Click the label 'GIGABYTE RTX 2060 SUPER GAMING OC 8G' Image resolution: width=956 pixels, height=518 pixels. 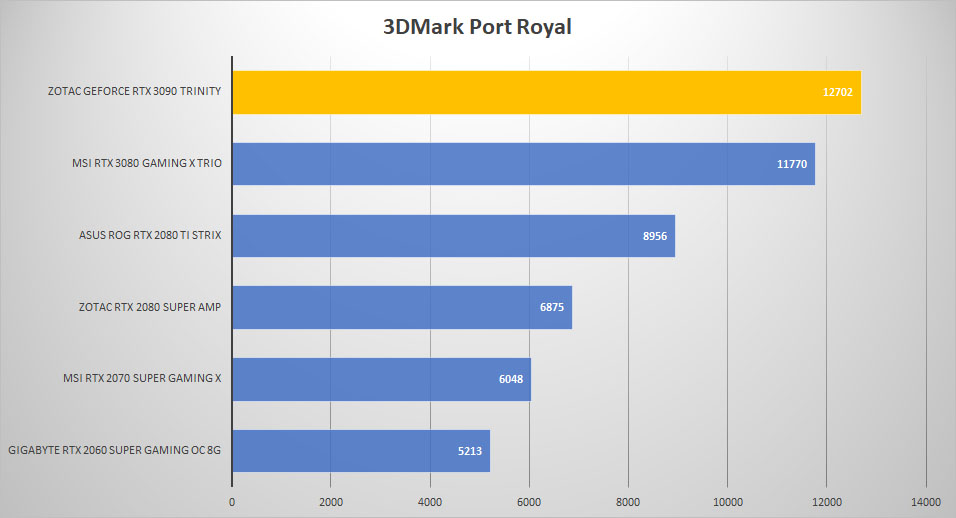point(115,450)
